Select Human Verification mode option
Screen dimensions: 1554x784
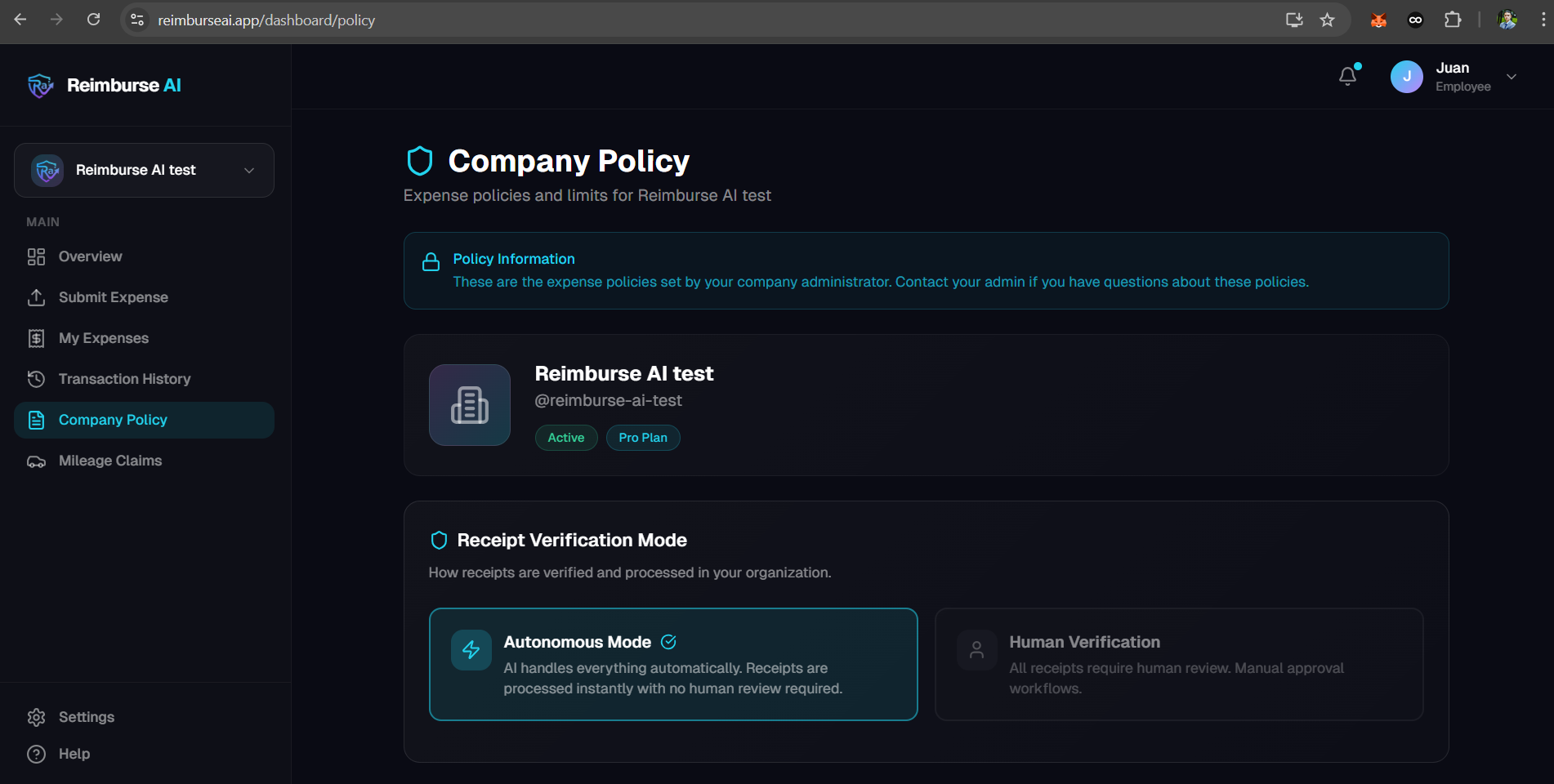click(1179, 664)
